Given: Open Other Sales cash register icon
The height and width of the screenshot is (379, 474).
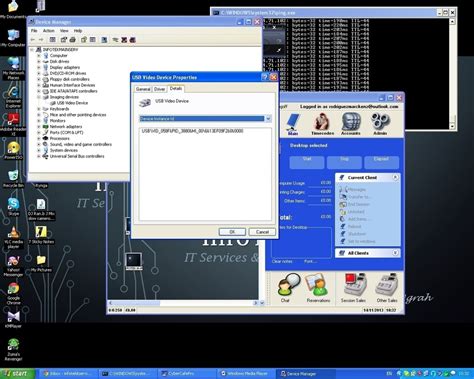Looking at the screenshot, I should [387, 288].
